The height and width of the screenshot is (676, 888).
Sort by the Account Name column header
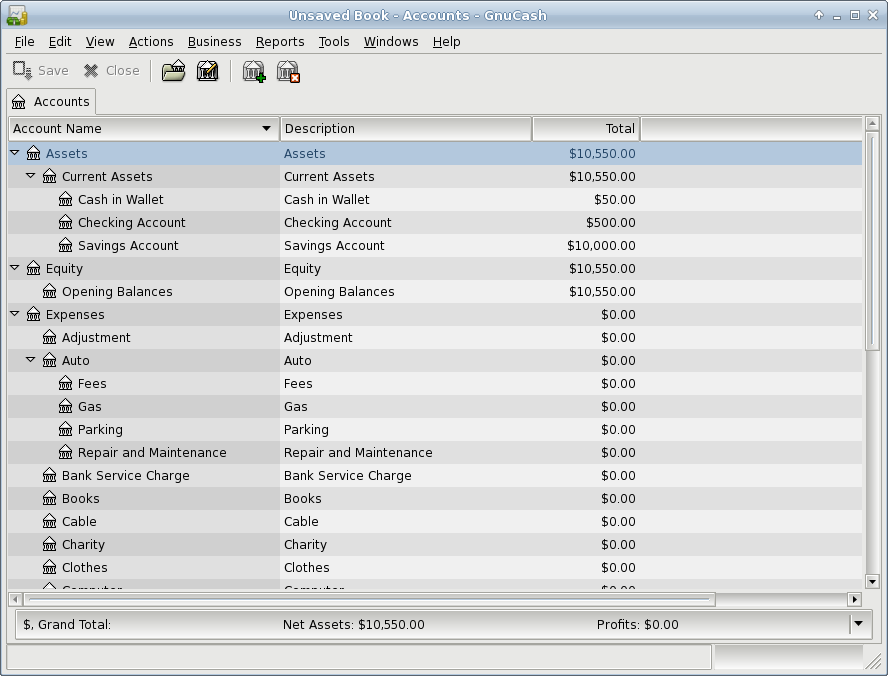144,129
